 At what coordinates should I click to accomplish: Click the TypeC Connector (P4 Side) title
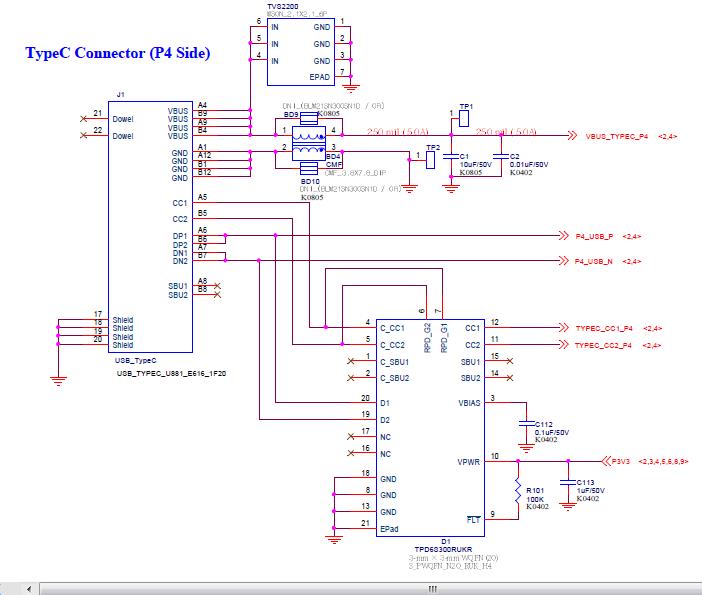(x=118, y=53)
